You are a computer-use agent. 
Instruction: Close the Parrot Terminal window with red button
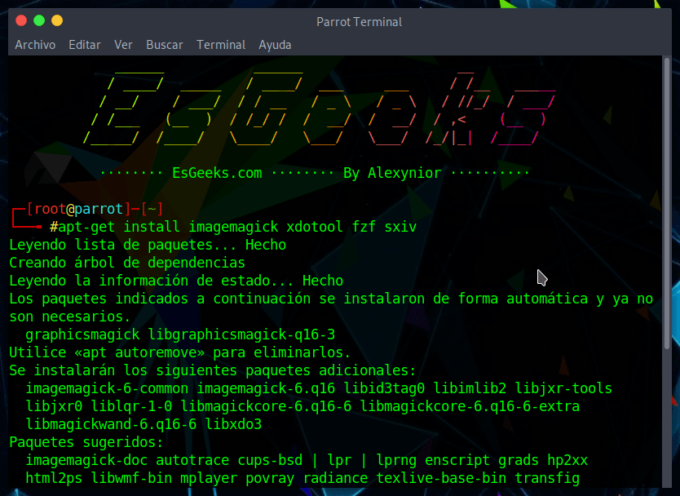pos(21,20)
